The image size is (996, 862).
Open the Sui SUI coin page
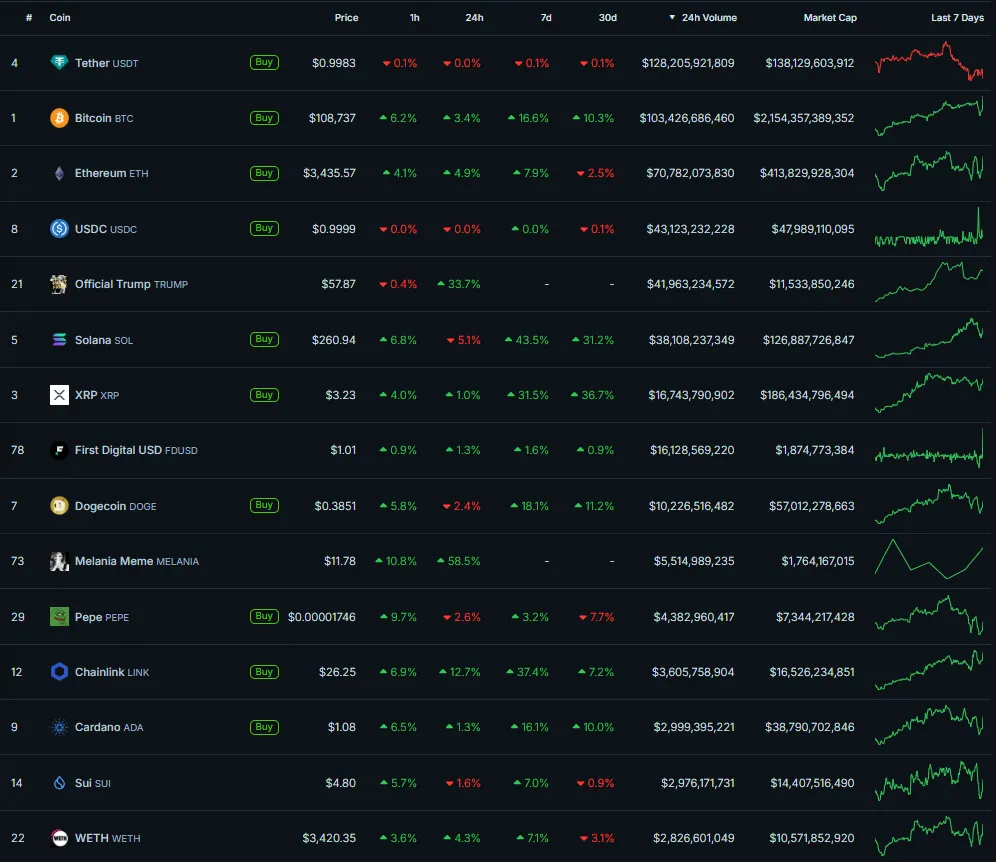click(93, 783)
